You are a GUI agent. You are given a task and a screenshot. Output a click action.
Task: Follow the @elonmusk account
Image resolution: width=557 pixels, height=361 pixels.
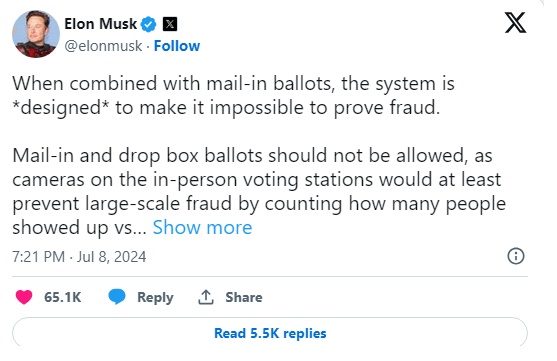[177, 46]
